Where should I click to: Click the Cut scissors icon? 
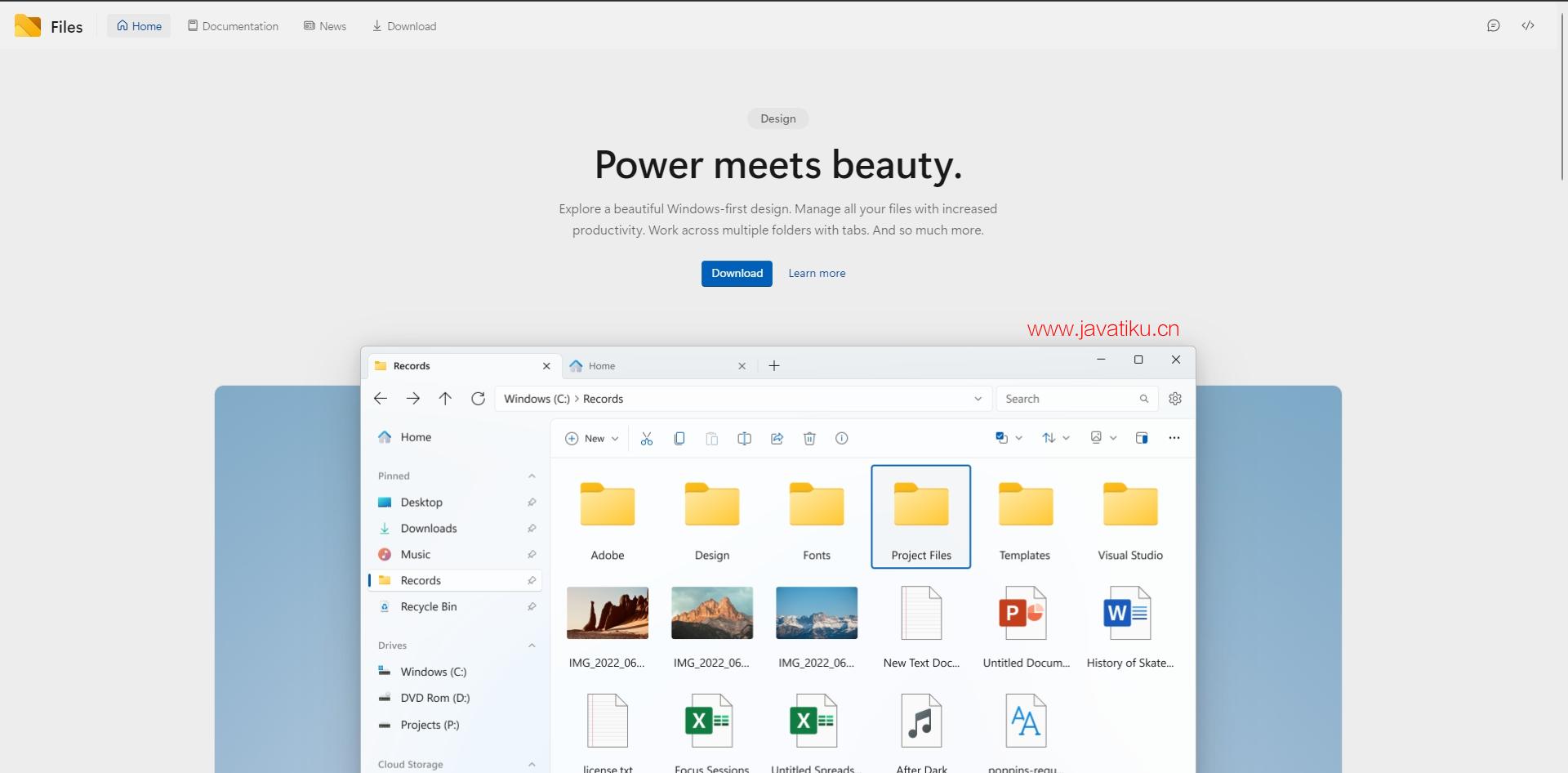647,439
